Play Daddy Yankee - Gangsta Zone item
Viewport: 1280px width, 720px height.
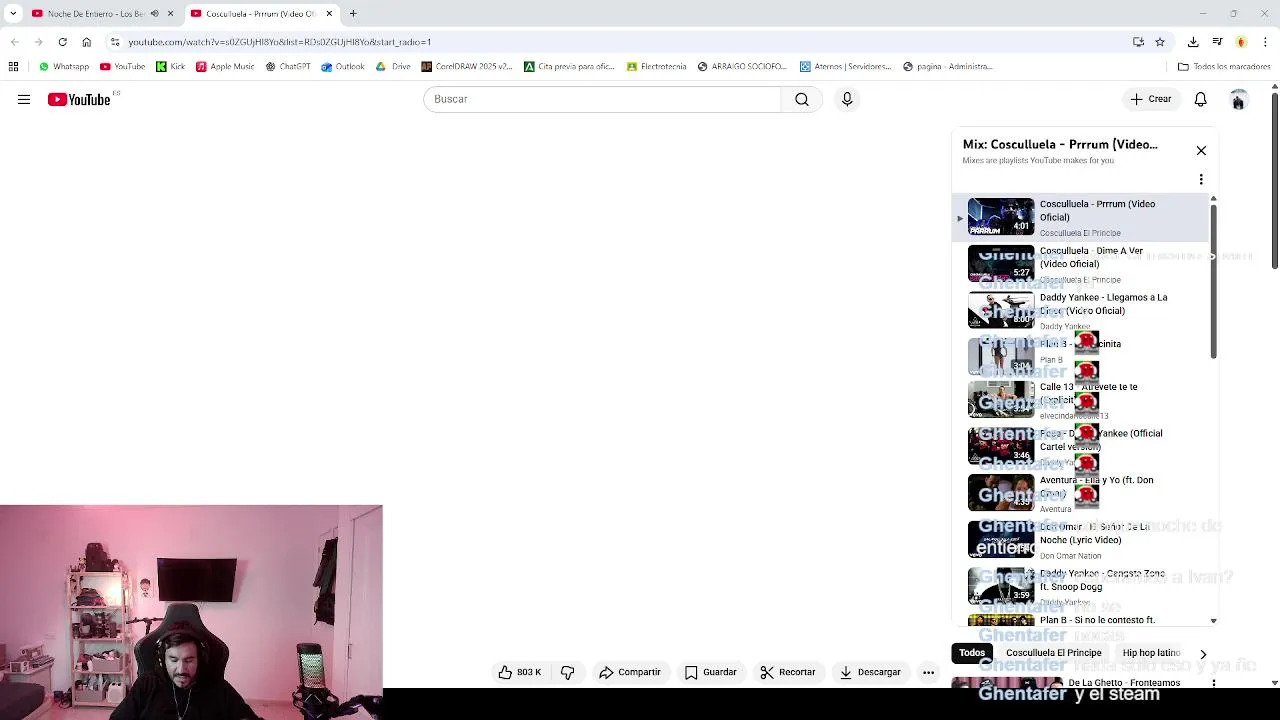point(1080,586)
